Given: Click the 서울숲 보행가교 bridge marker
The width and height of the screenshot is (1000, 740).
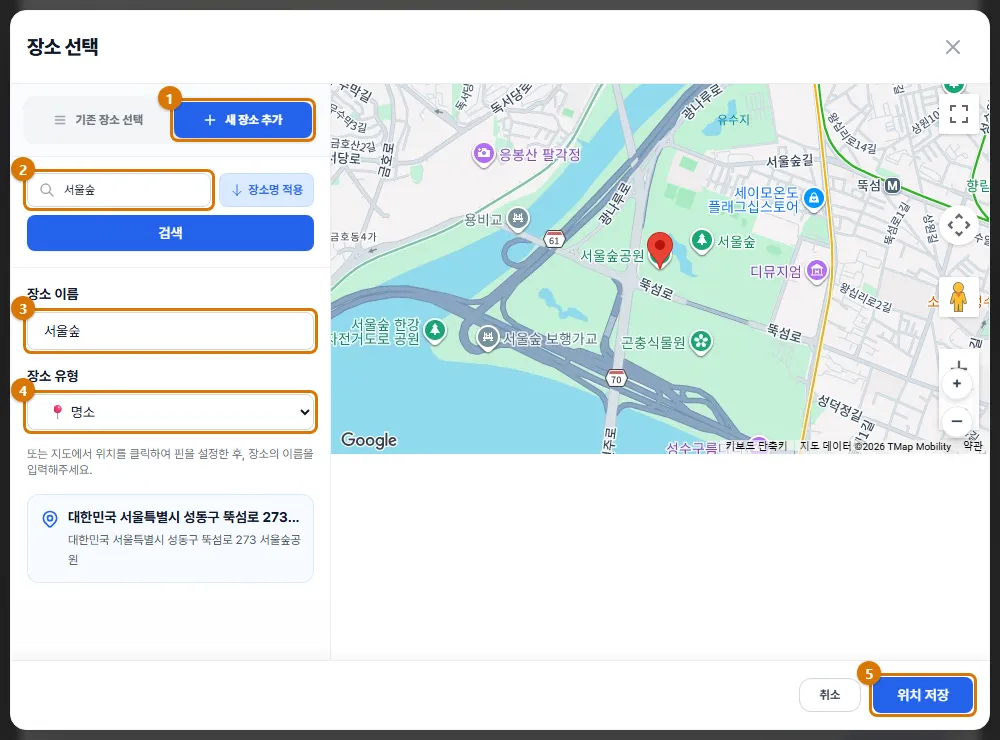Looking at the screenshot, I should pyautogui.click(x=488, y=337).
